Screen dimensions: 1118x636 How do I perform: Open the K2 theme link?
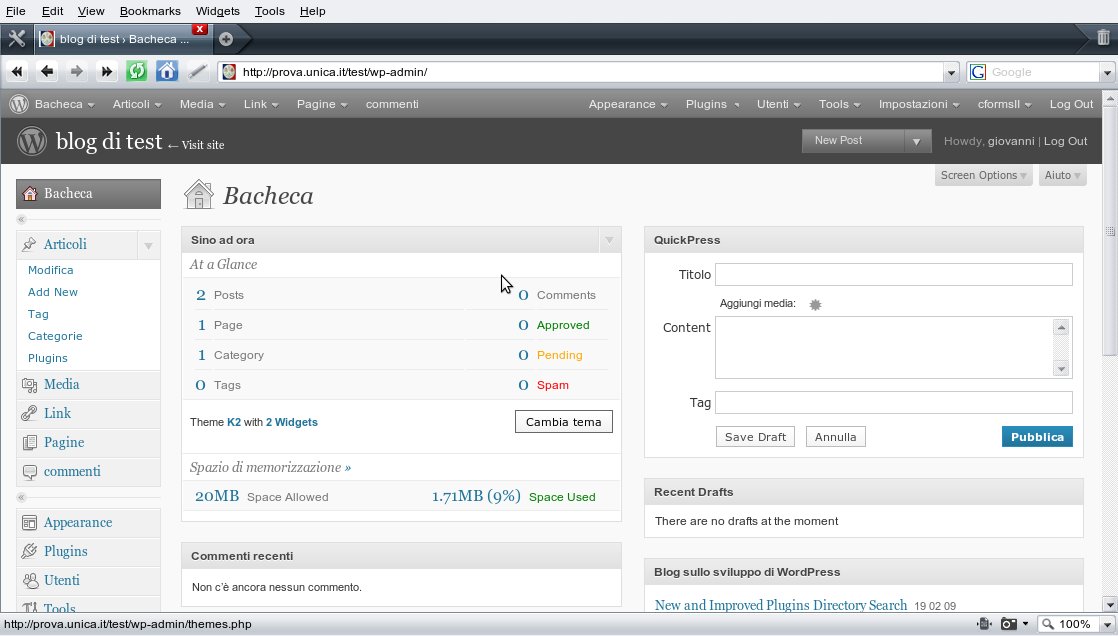234,422
